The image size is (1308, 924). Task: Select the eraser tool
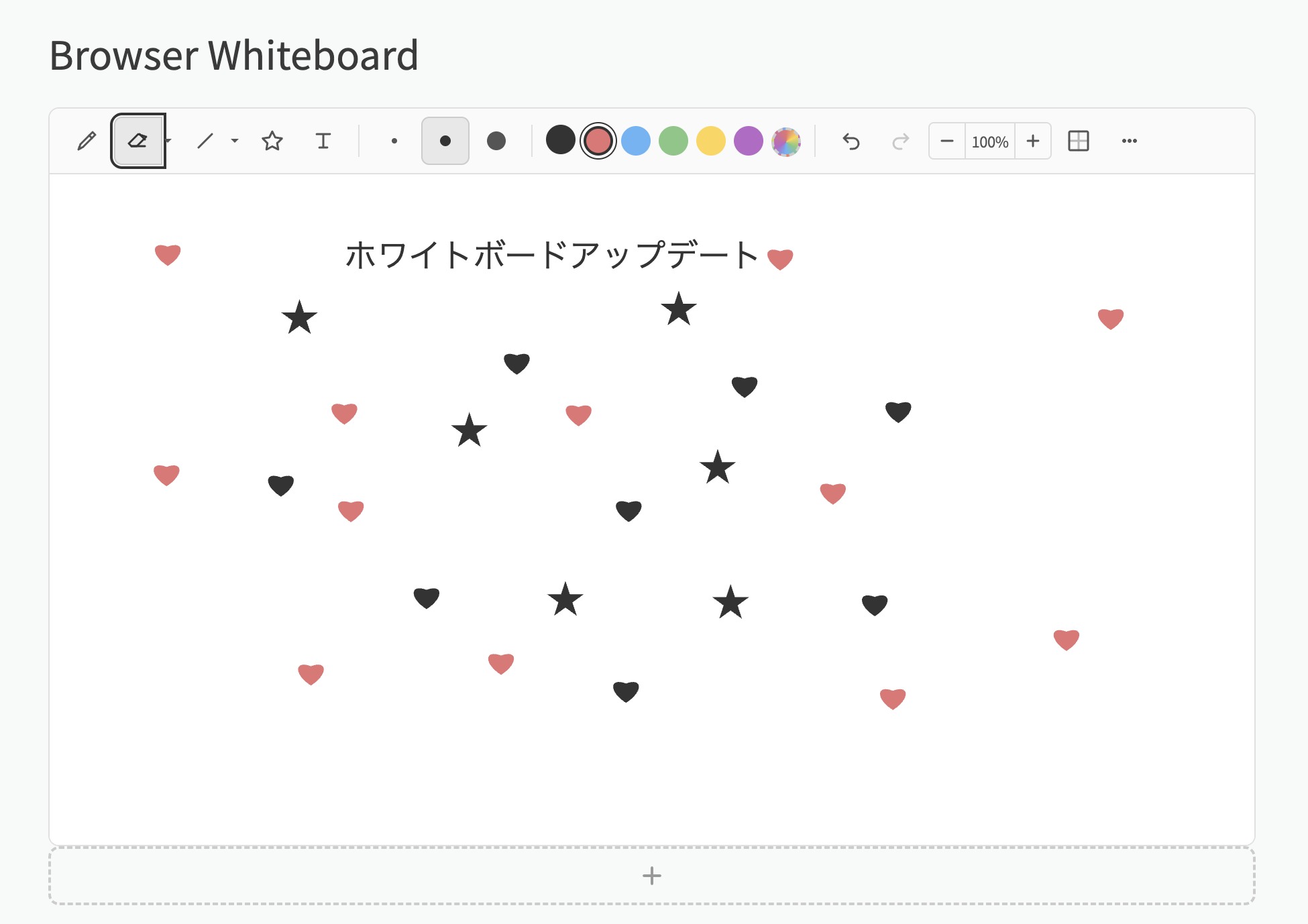point(138,141)
